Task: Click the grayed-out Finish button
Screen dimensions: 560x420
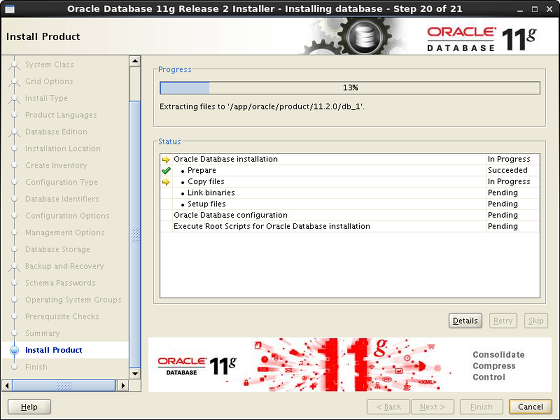Action: [x=481, y=407]
